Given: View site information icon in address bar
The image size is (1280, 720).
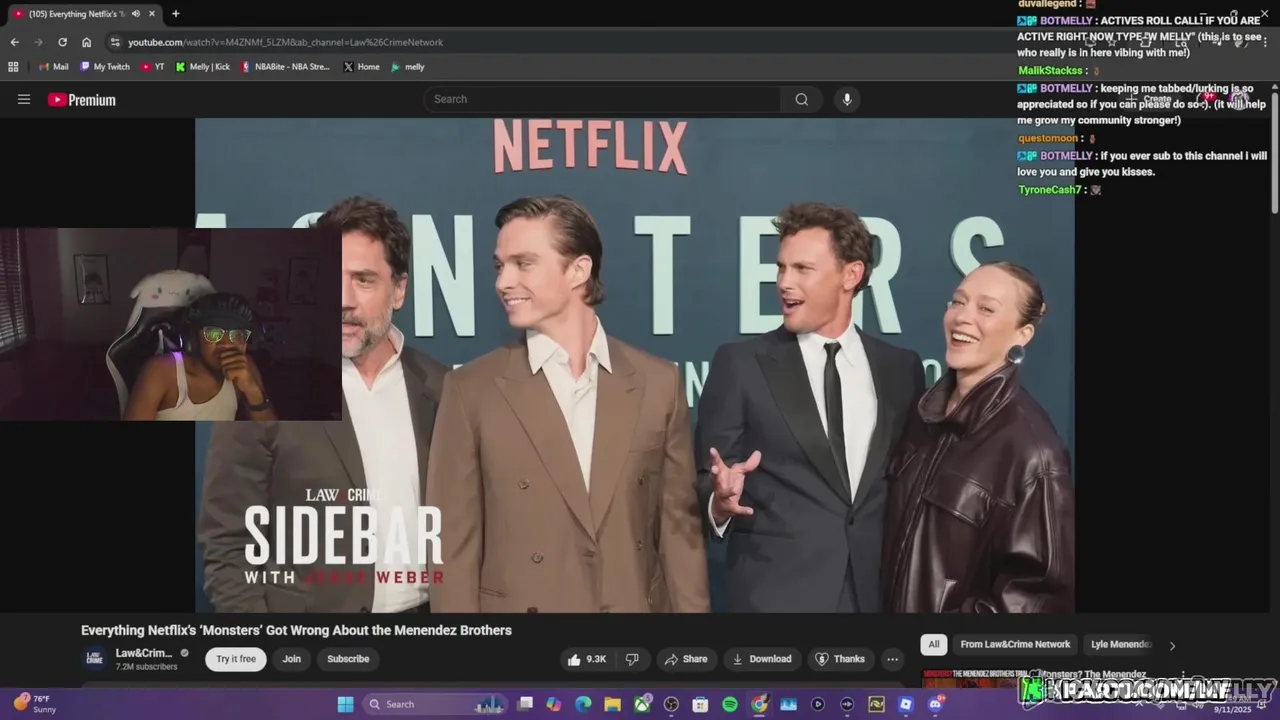Looking at the screenshot, I should (x=115, y=42).
